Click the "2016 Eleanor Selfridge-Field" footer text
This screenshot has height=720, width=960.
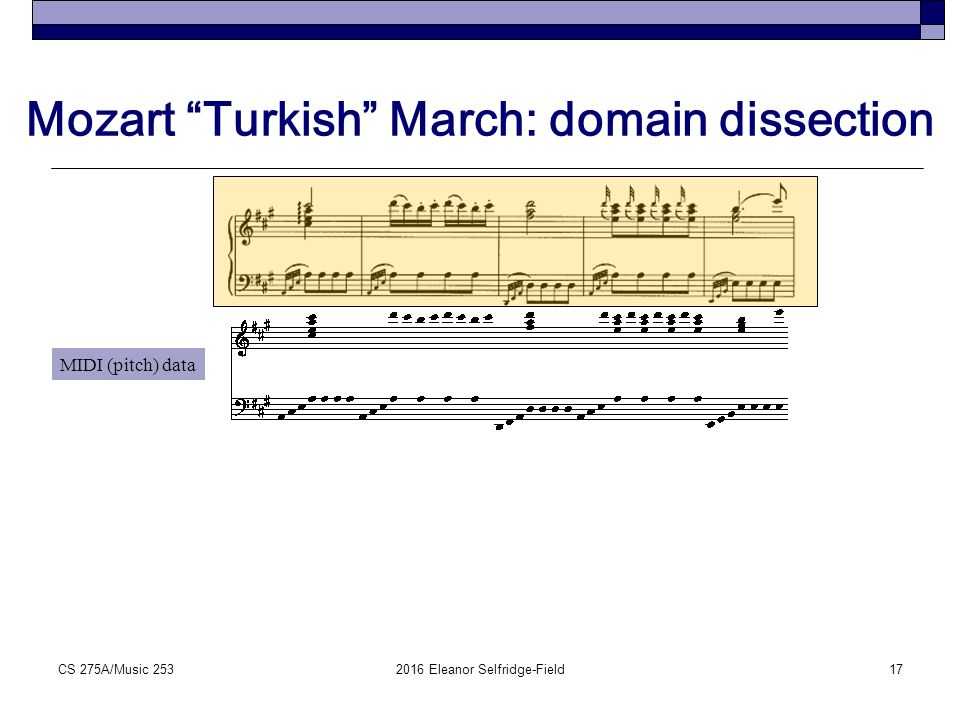(480, 669)
